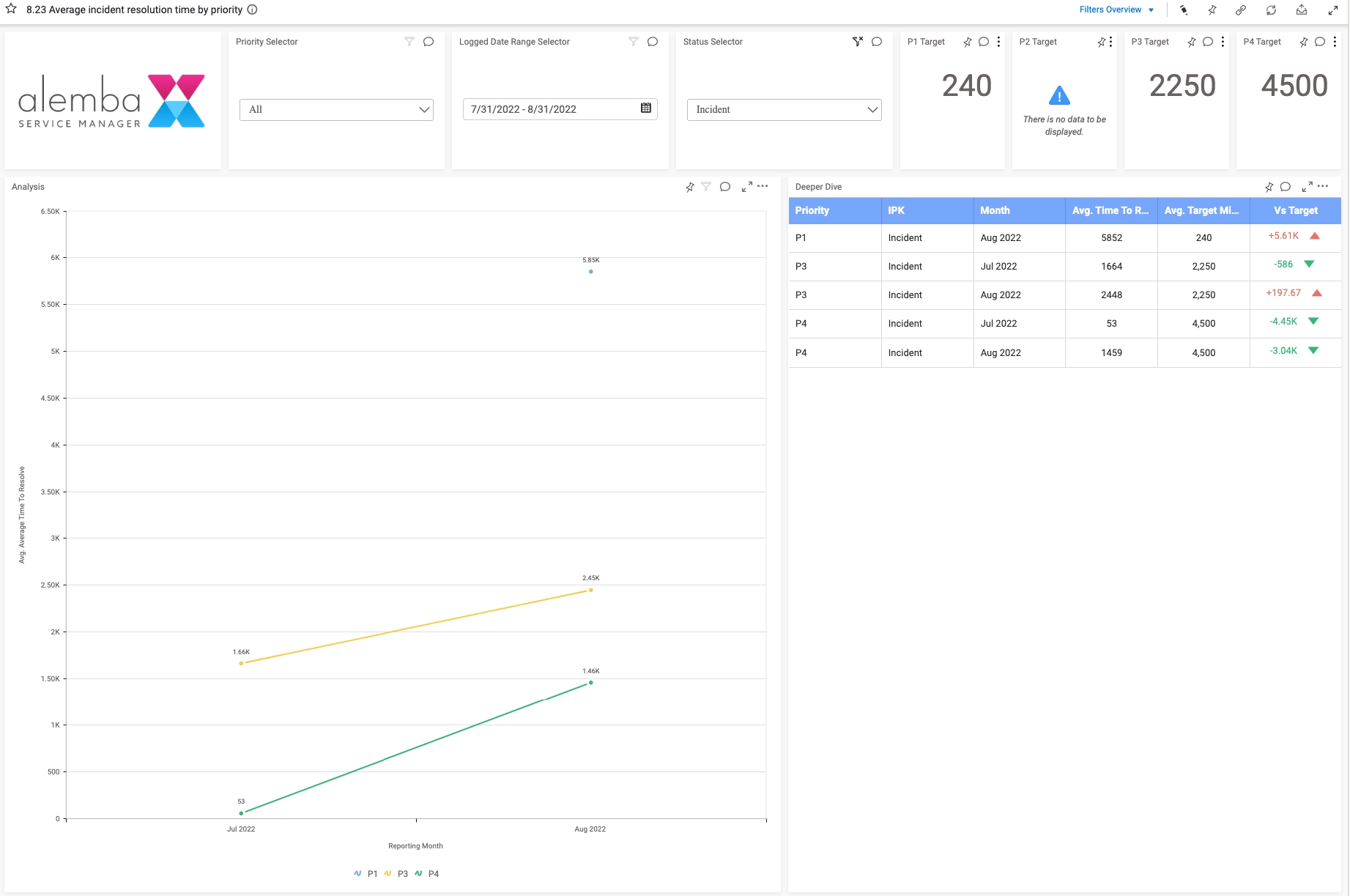This screenshot has width=1350, height=896.
Task: Favorite the dashboard with the star icon
Action: point(11,9)
